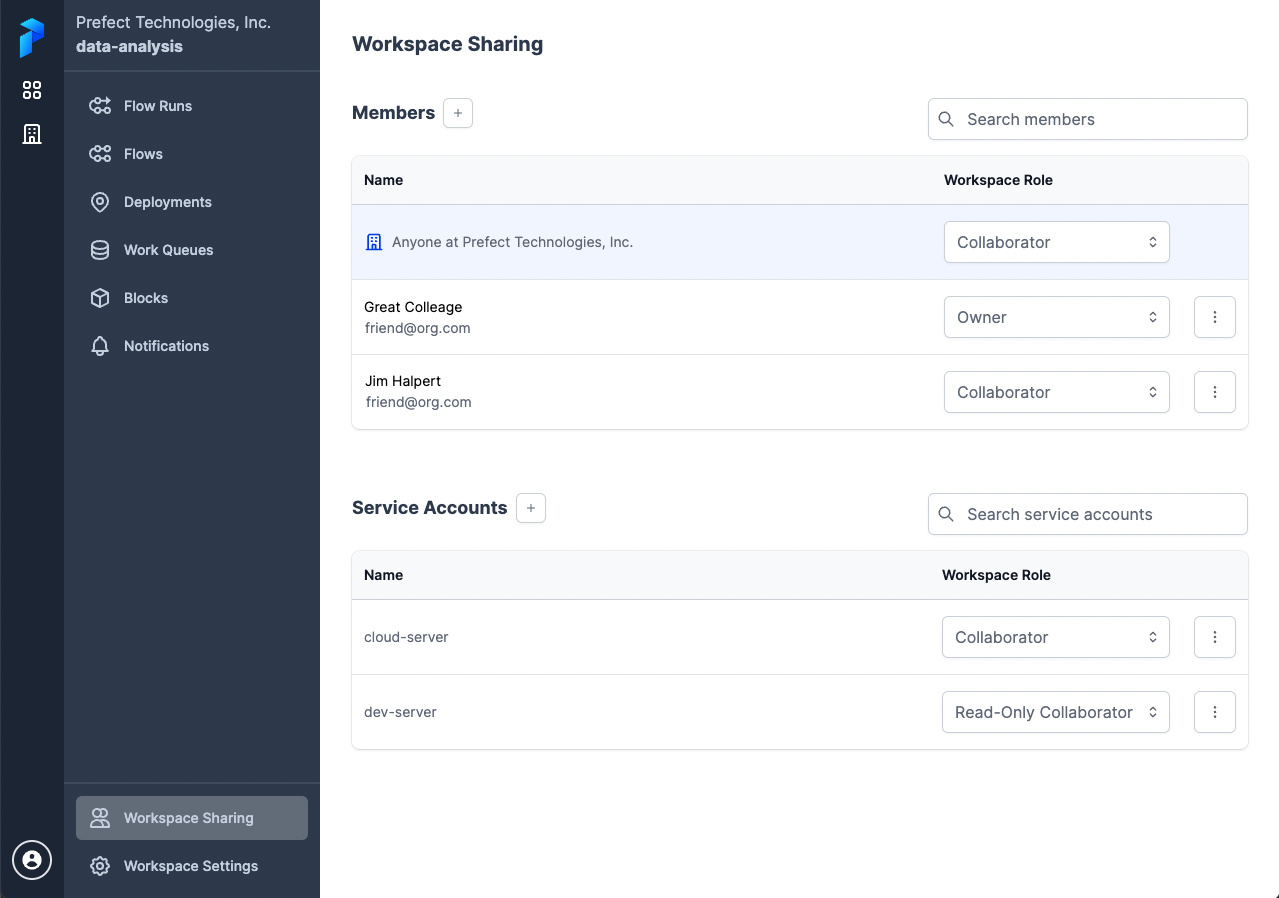Select Workspace Sharing menu item
Viewport: 1279px width, 898px height.
pos(192,818)
